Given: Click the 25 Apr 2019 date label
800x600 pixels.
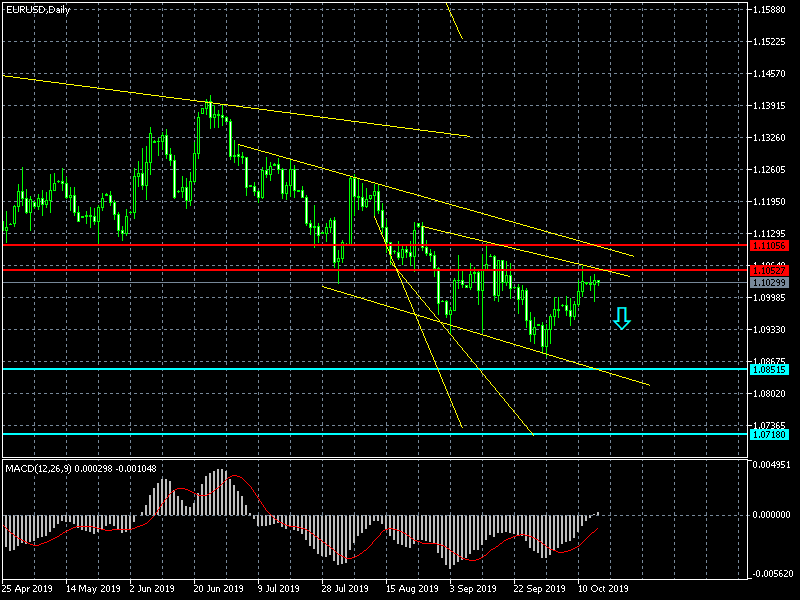Looking at the screenshot, I should (28, 589).
